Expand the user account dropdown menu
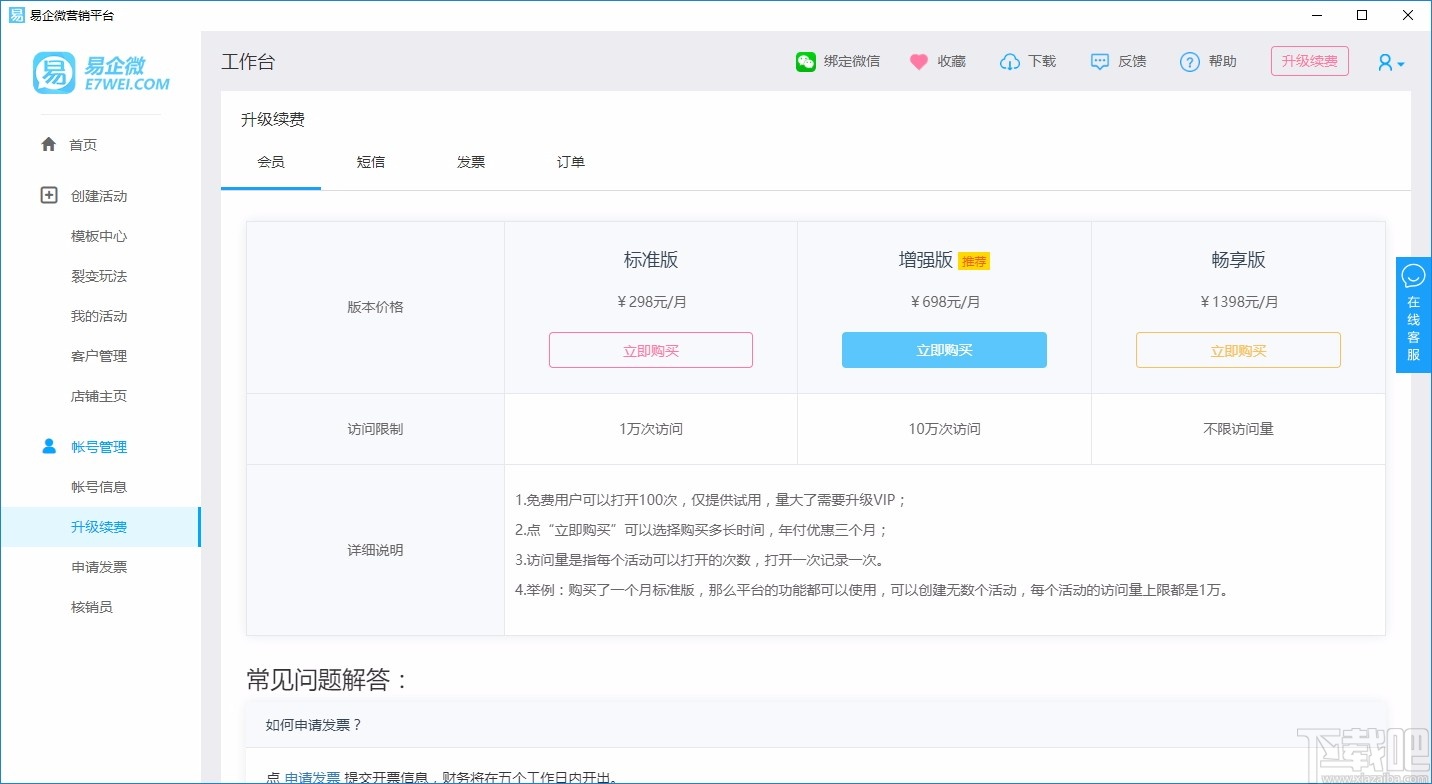The image size is (1432, 784). pyautogui.click(x=1389, y=62)
